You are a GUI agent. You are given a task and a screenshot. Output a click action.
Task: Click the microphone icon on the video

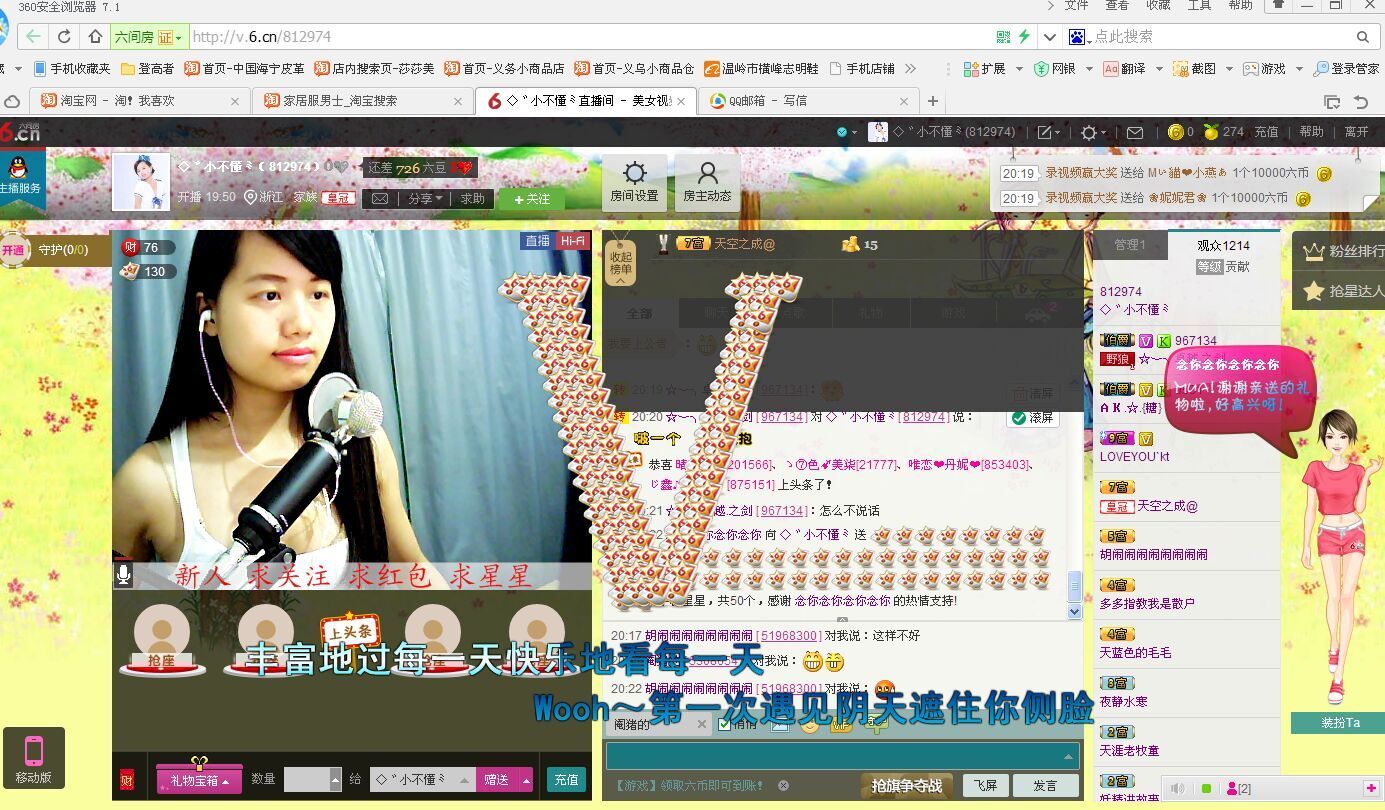[x=124, y=574]
